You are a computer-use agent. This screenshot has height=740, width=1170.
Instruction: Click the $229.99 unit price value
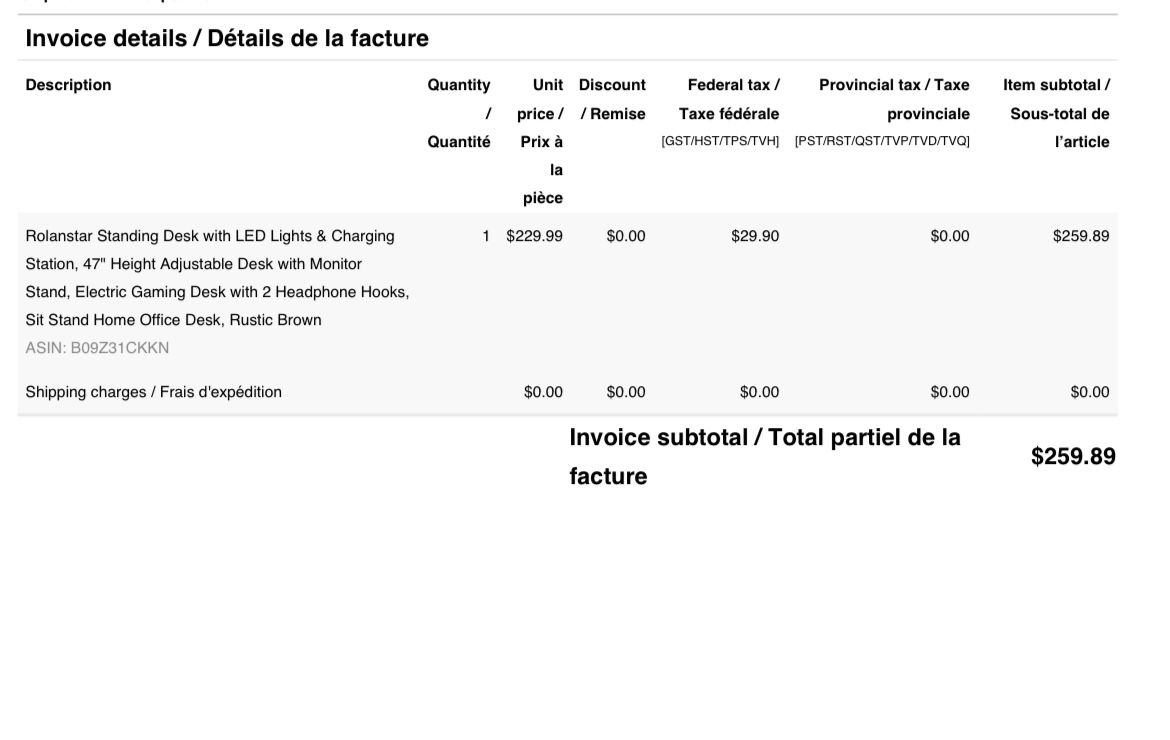(x=534, y=237)
